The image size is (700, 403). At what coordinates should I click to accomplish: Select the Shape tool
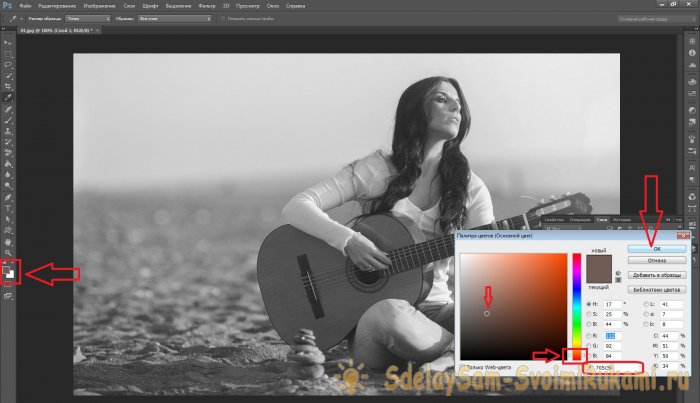(8, 230)
